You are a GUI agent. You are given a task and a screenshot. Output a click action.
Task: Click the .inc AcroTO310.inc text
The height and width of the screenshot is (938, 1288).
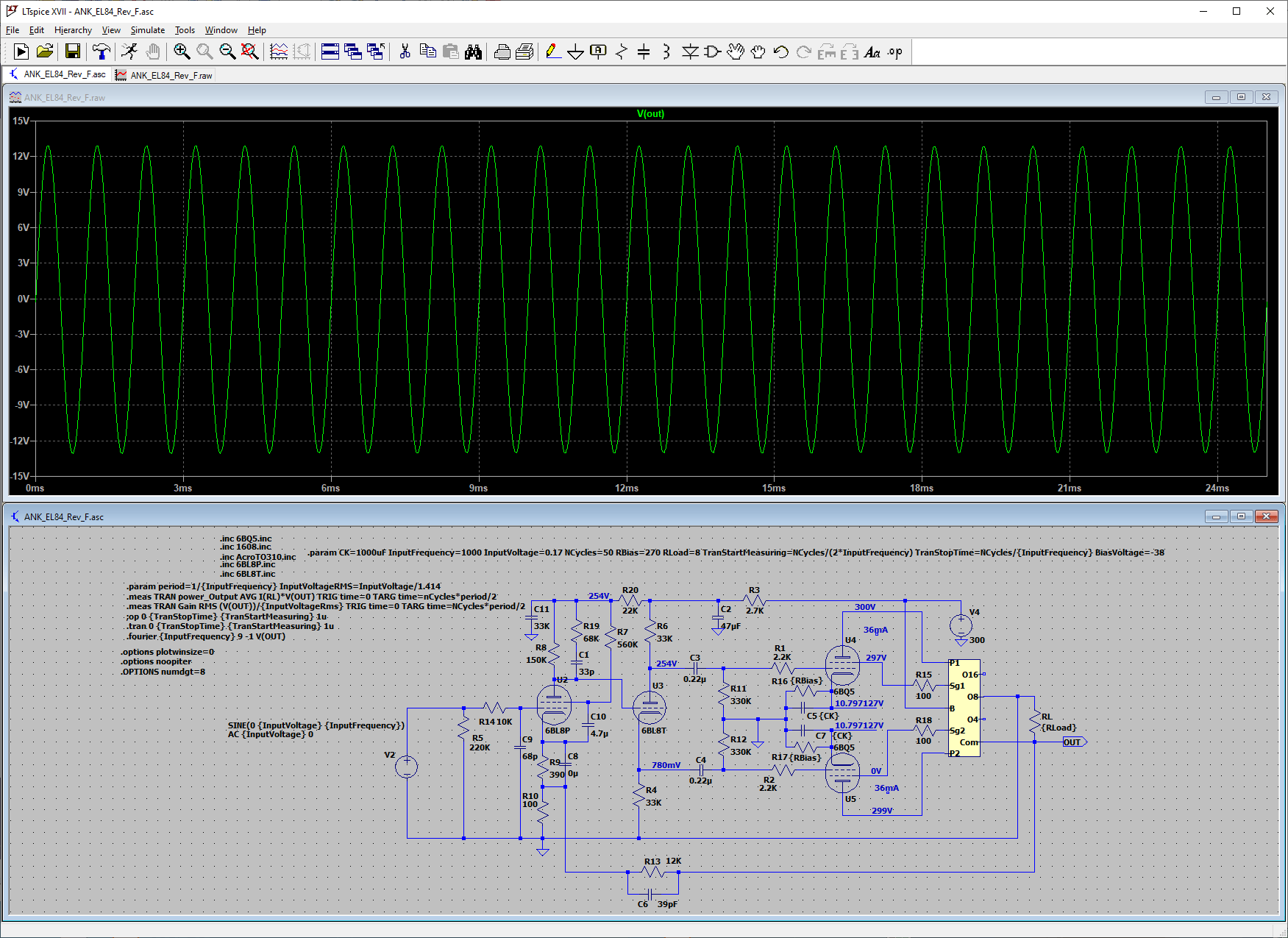coord(258,557)
